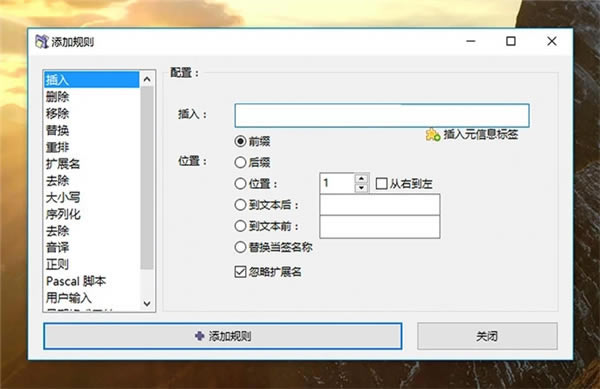The image size is (600, 389).
Task: Select the 替换 rule in the list
Action: point(91,130)
